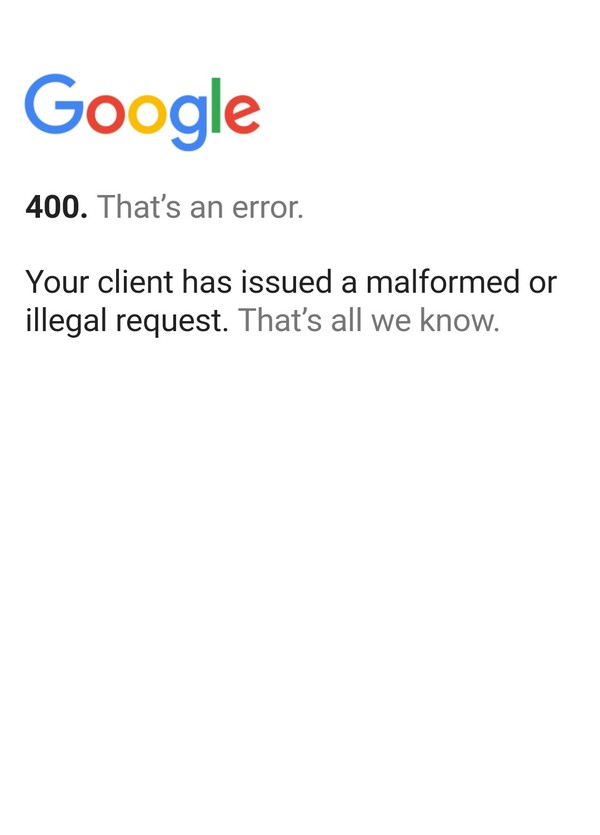Click the word has in the message
The image size is (600, 835).
[x=207, y=281]
